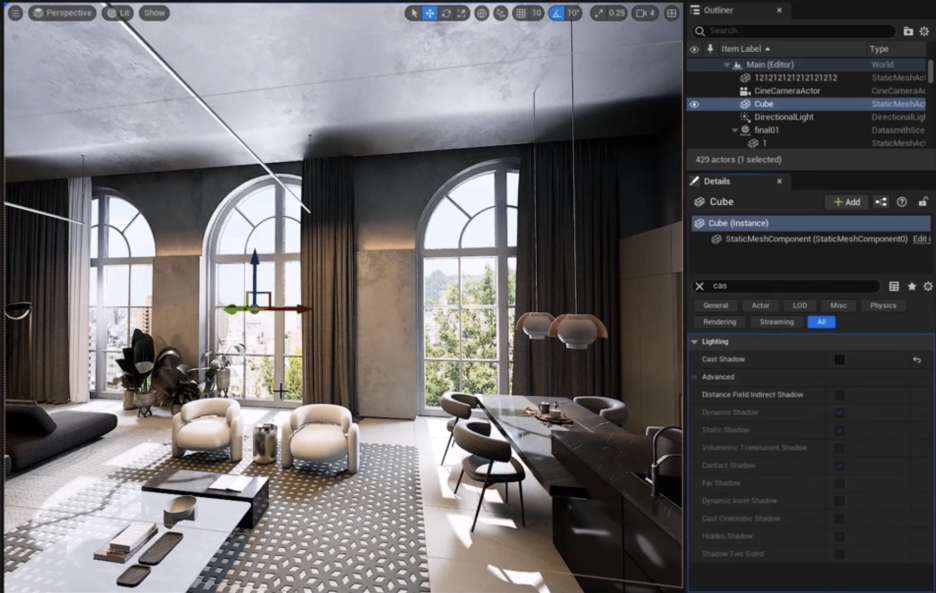Toggle the Details panel lock icon

(x=923, y=202)
